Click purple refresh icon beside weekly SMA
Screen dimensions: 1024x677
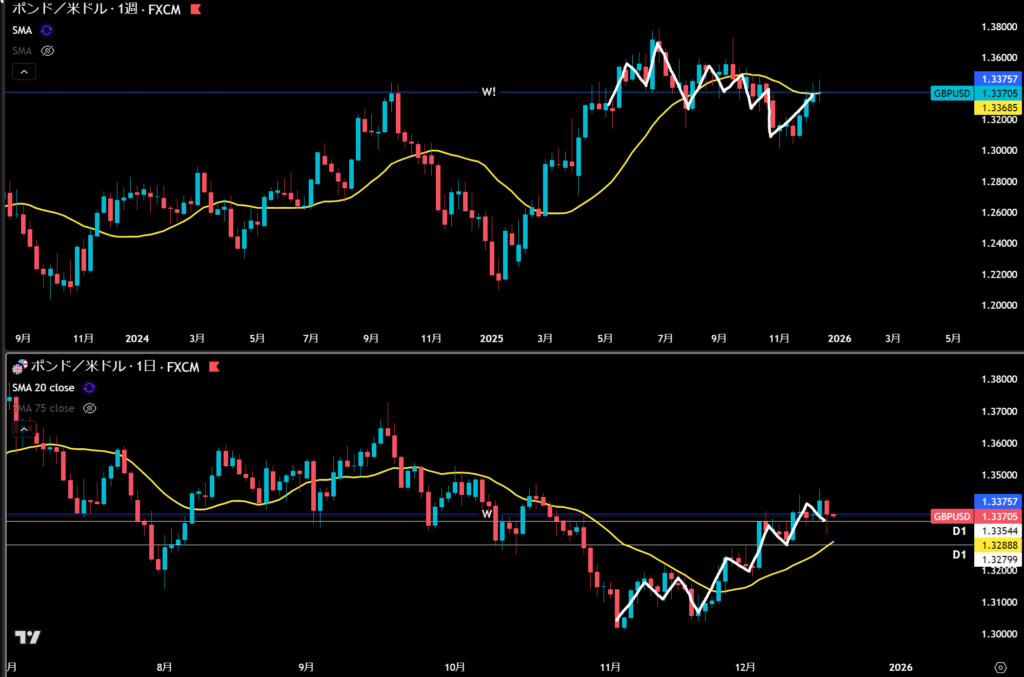[46, 31]
